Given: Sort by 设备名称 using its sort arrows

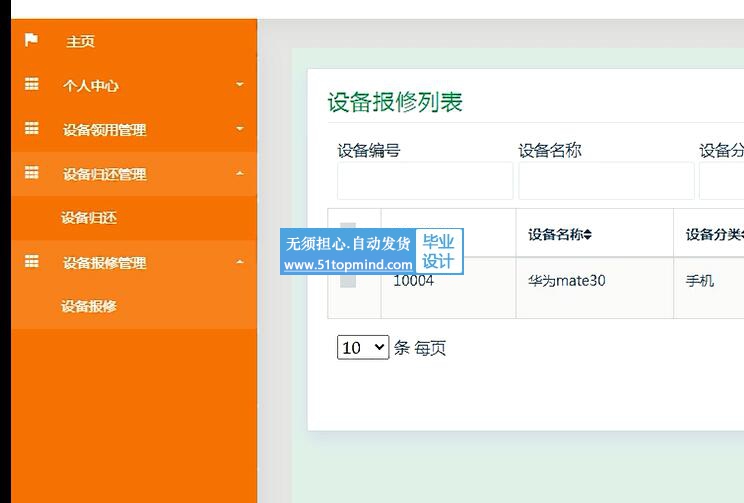Looking at the screenshot, I should (x=588, y=235).
